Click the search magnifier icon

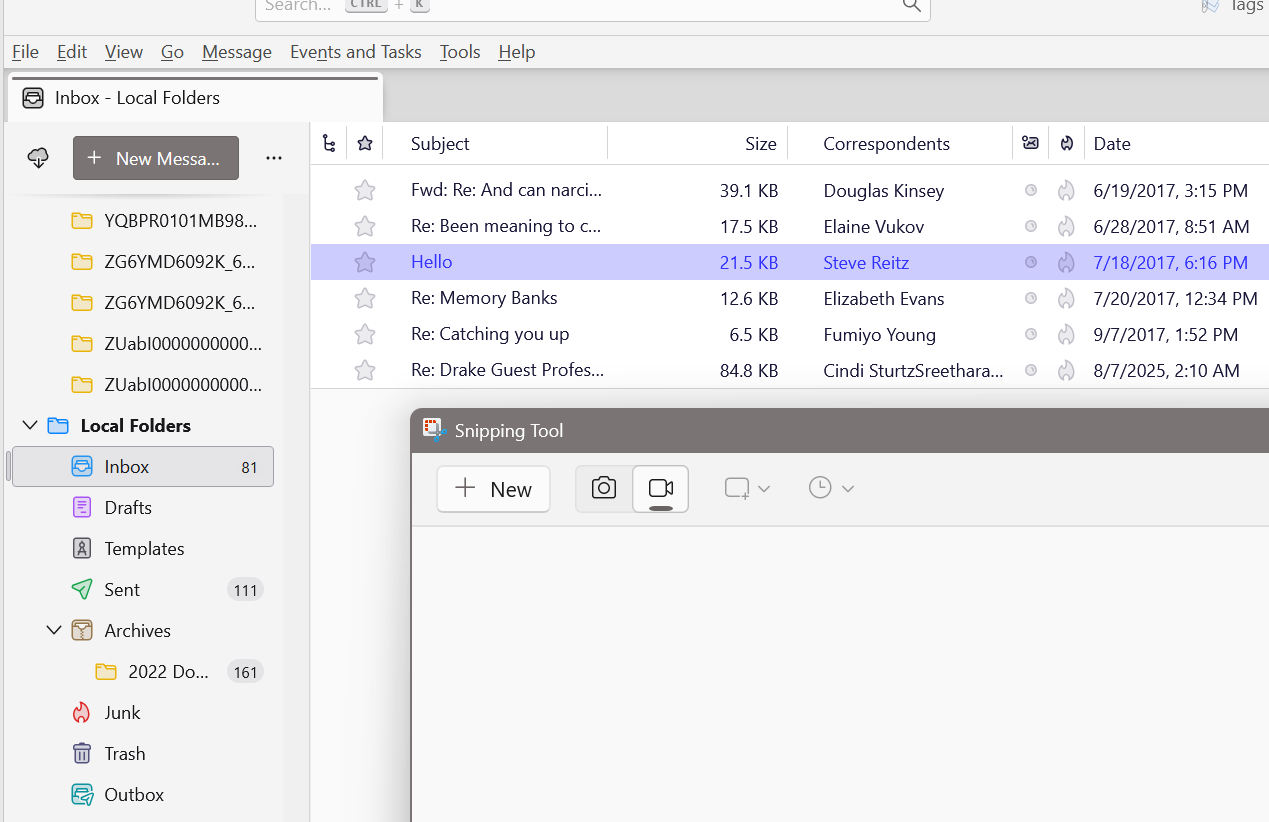pyautogui.click(x=911, y=6)
